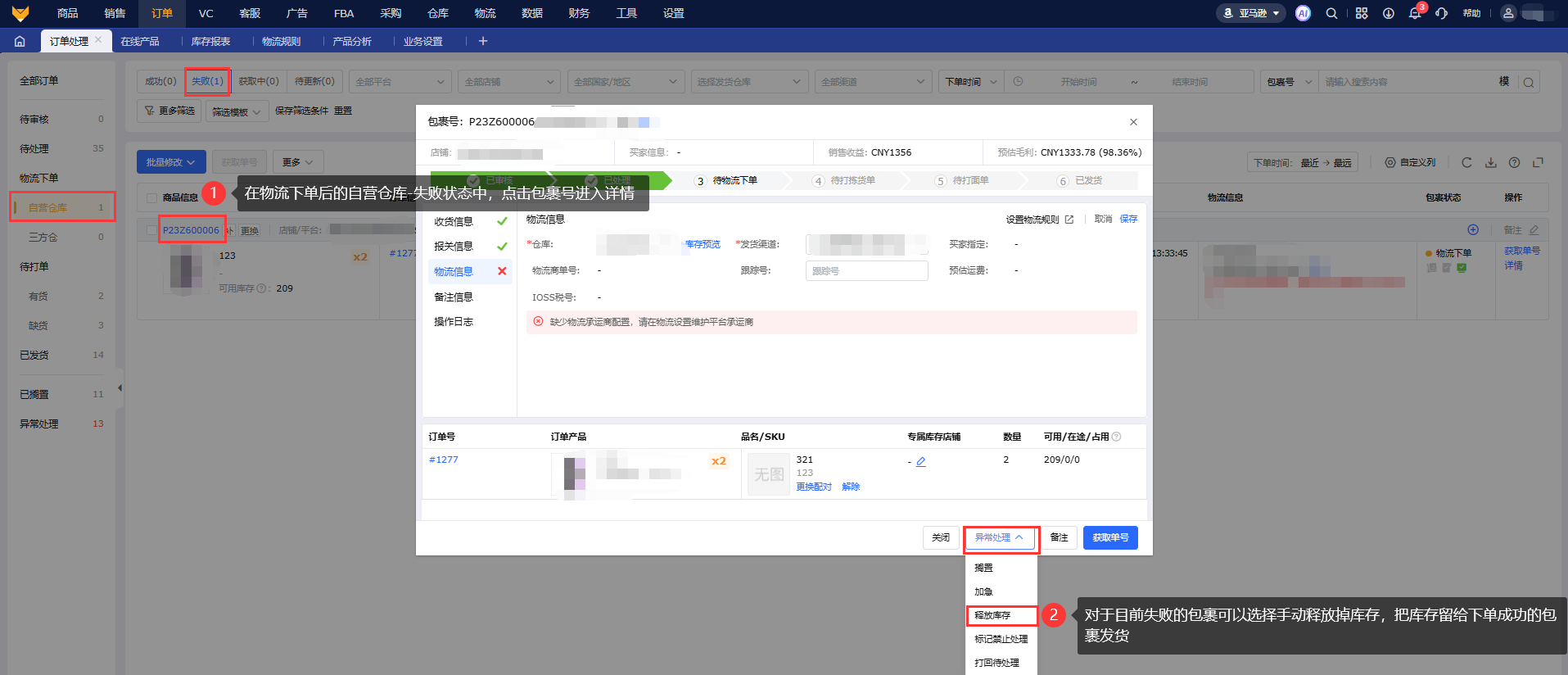Screen dimensions: 1568x675
Task: Expand the 筛选模板 dropdown
Action: point(236,111)
